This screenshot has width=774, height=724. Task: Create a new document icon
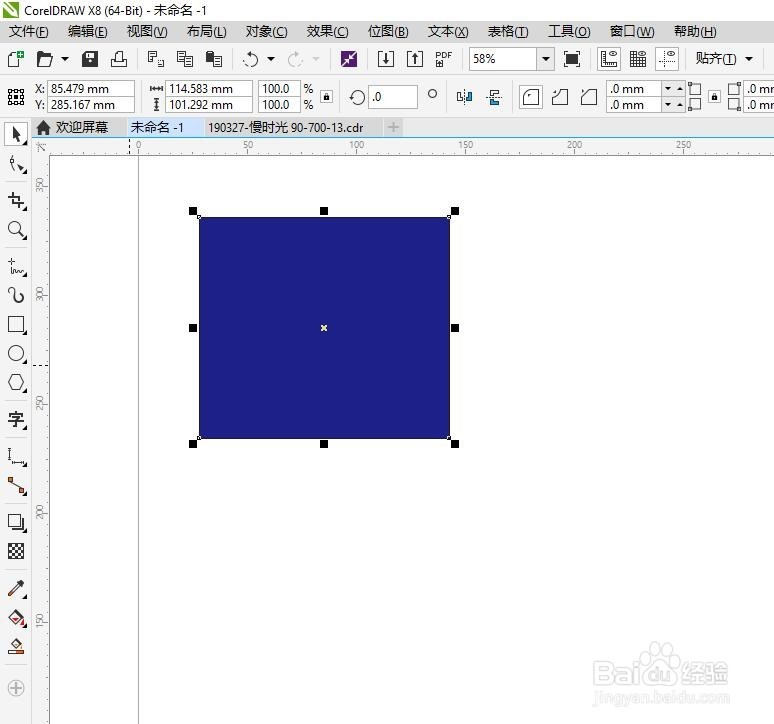(x=16, y=59)
